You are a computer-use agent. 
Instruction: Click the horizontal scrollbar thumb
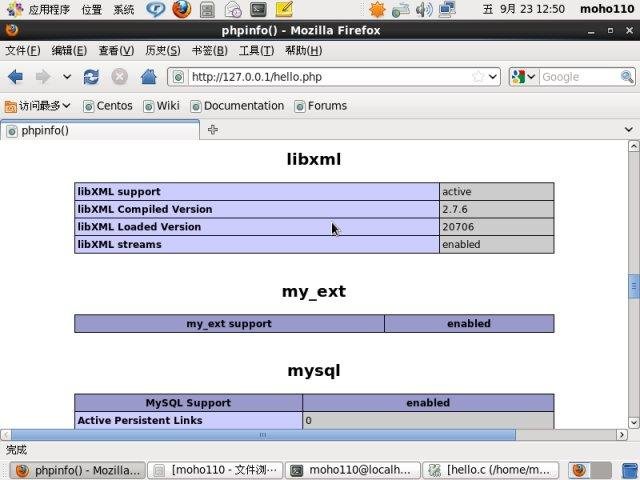tap(263, 435)
